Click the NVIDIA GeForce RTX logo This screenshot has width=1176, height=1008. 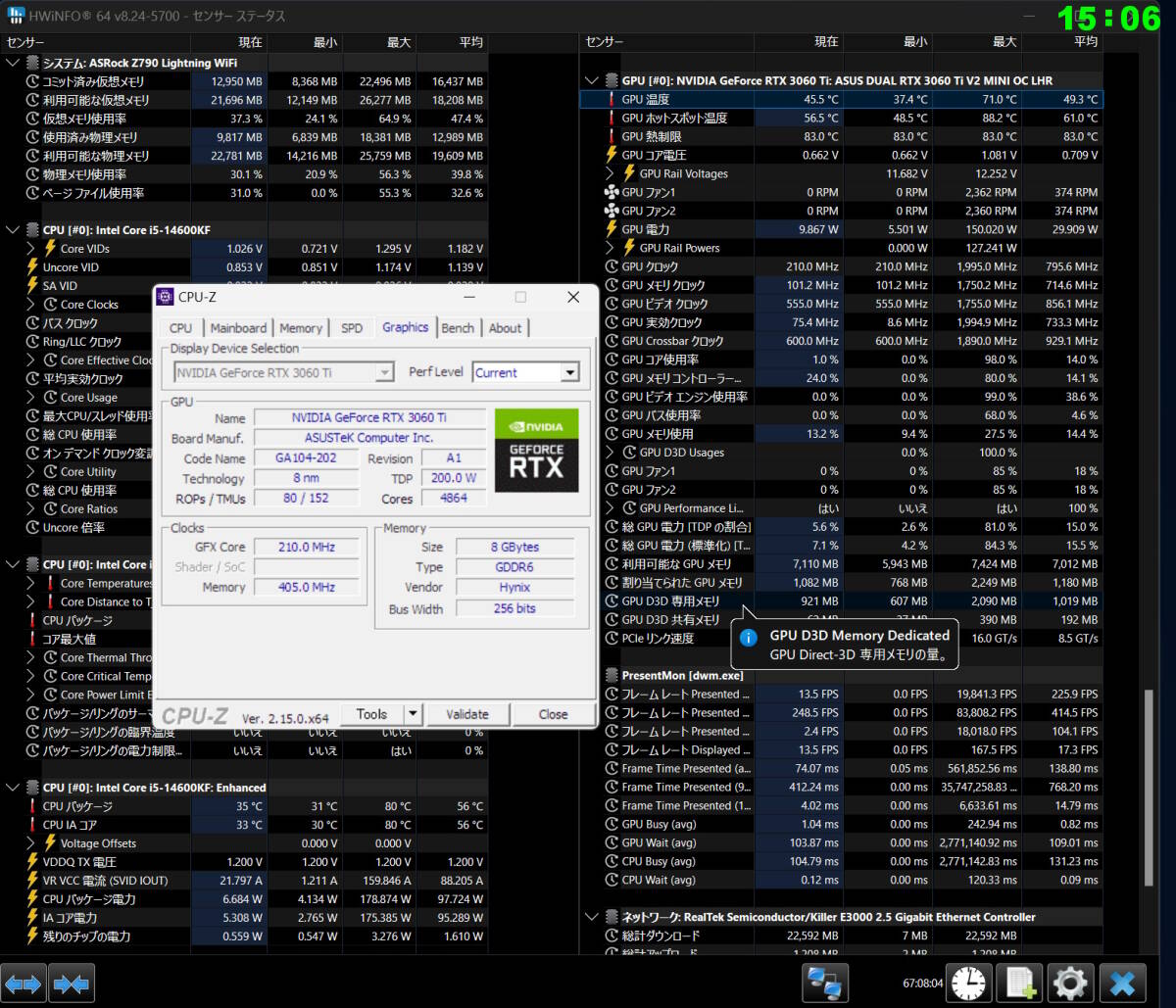536,450
